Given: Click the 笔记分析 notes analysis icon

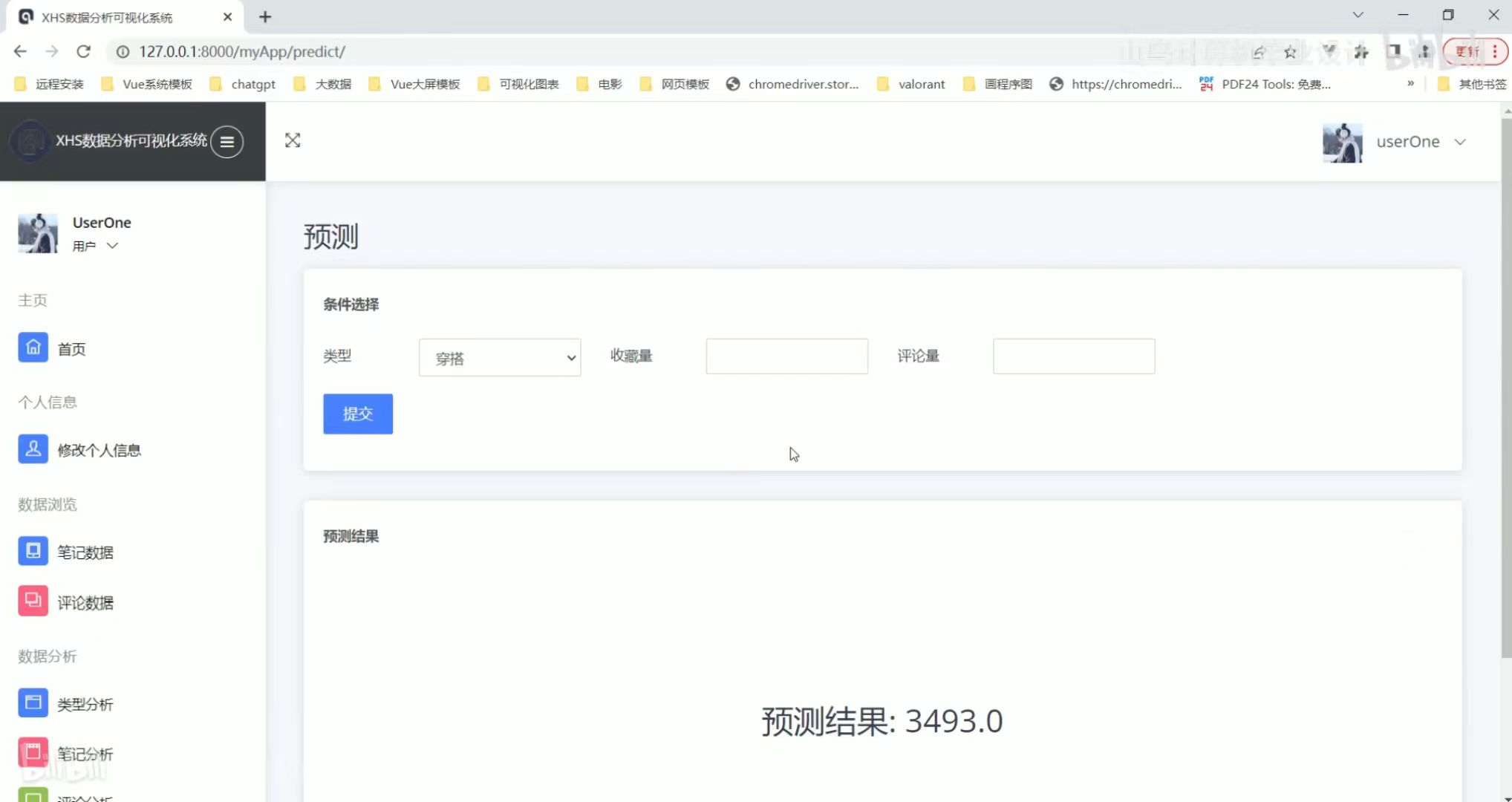Looking at the screenshot, I should 33,753.
